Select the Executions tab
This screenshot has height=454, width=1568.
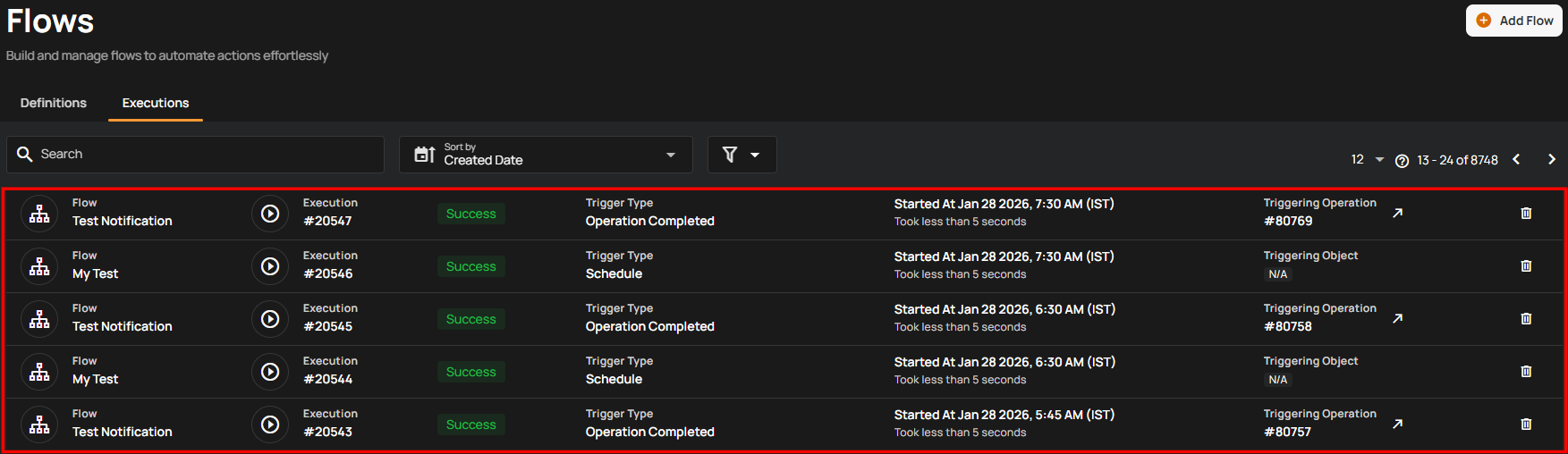(x=156, y=103)
